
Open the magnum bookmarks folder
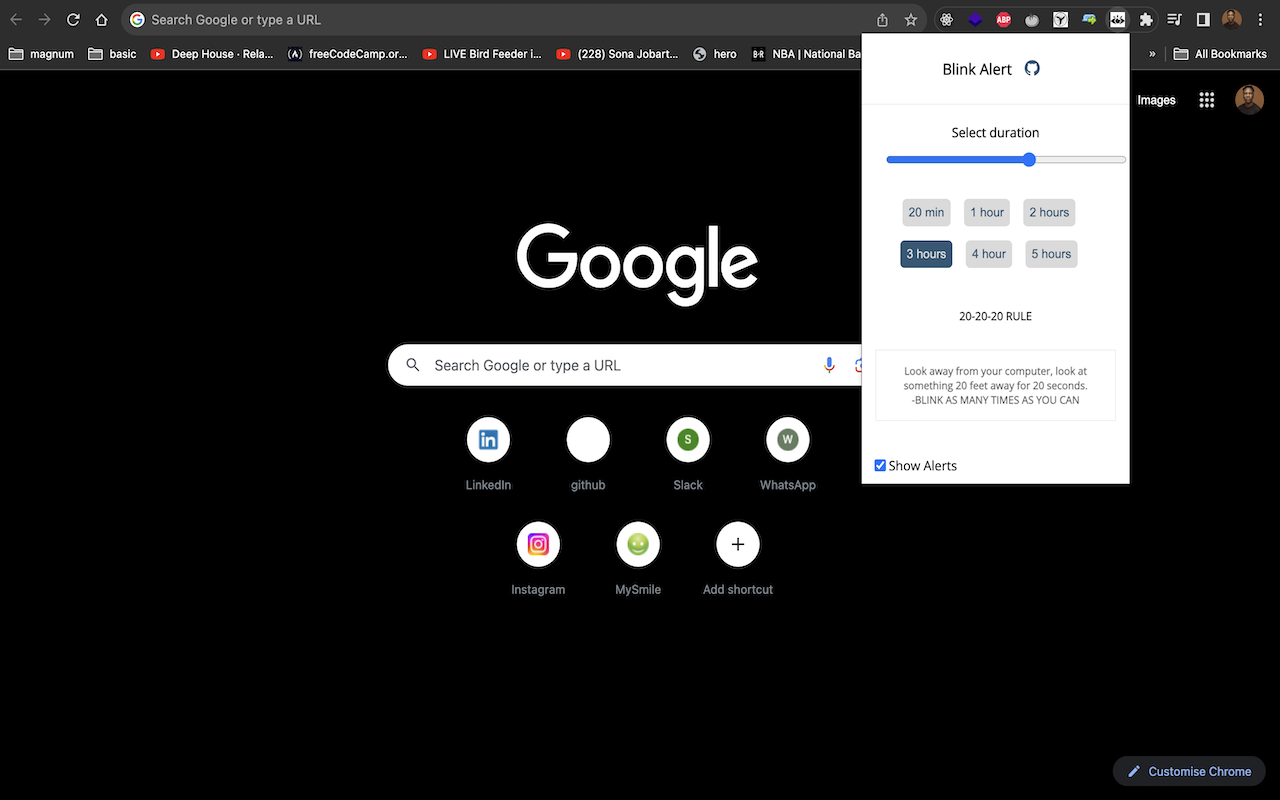tap(41, 54)
